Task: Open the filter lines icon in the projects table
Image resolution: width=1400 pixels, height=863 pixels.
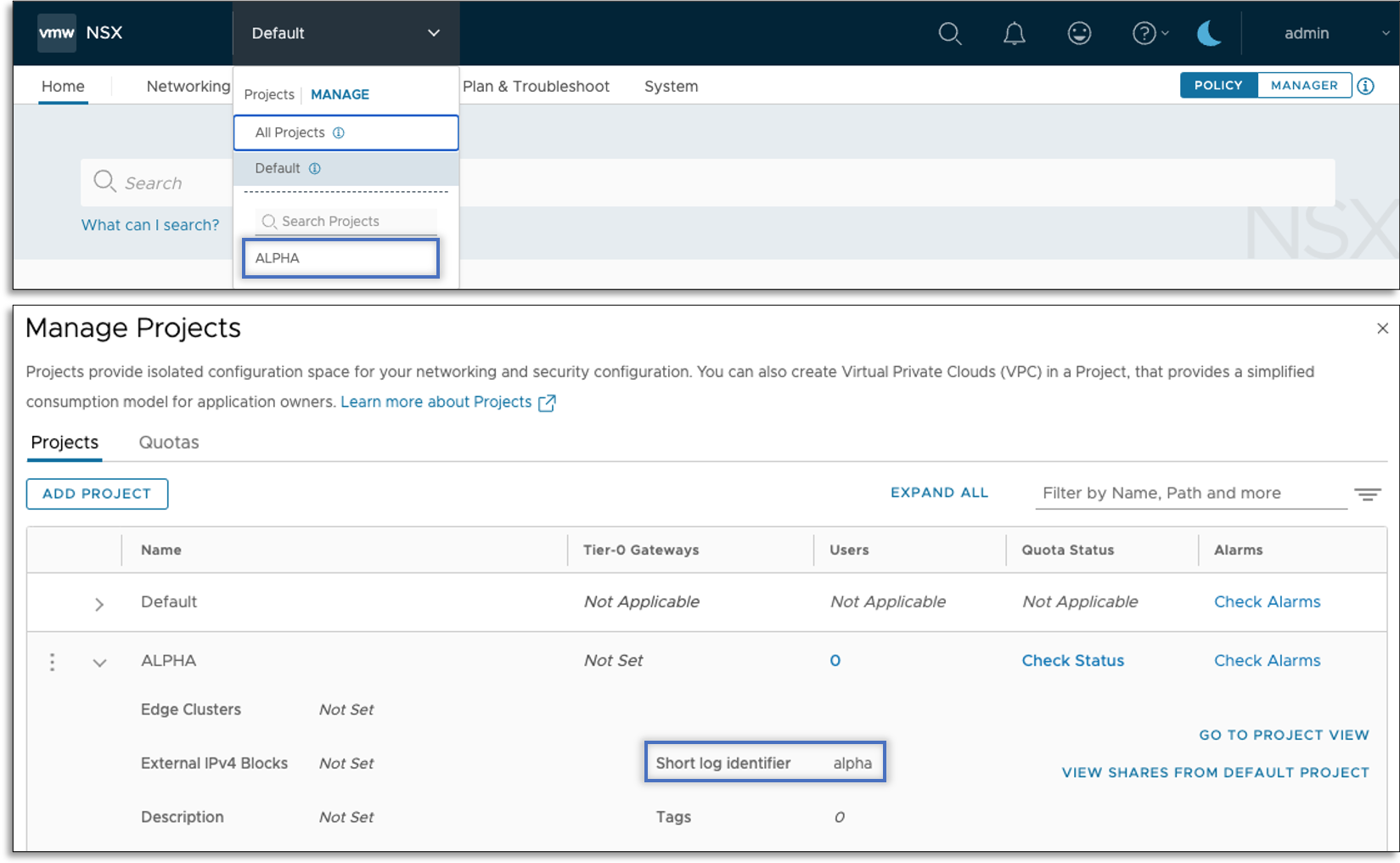Action: coord(1367,494)
